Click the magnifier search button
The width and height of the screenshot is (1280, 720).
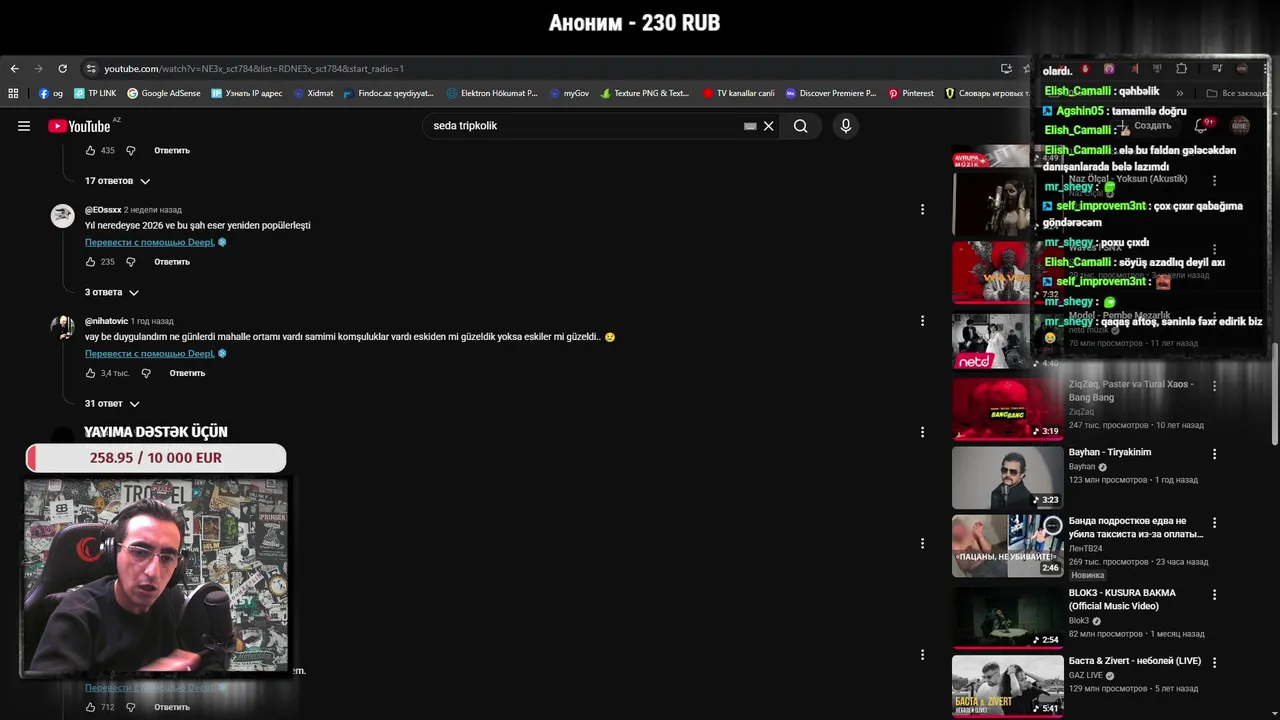pos(800,126)
